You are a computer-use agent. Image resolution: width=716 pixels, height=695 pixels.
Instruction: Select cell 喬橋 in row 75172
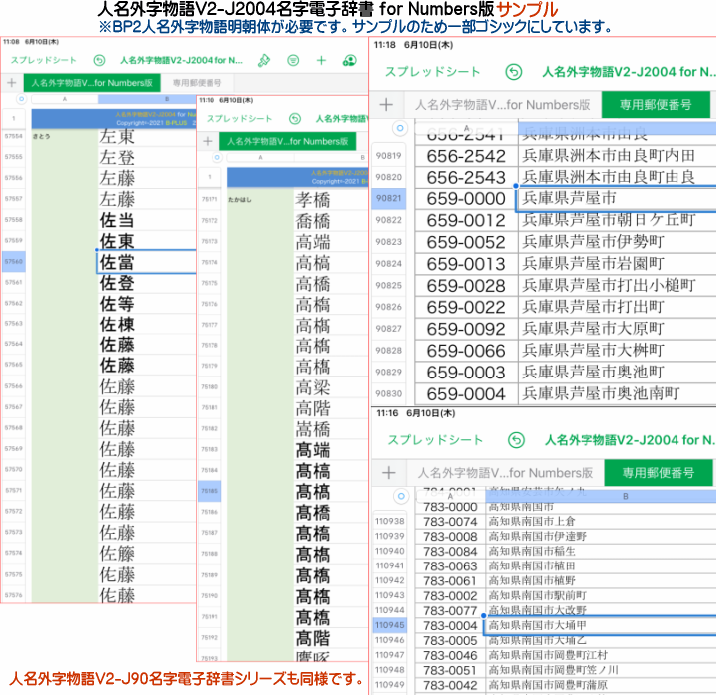coord(331,221)
